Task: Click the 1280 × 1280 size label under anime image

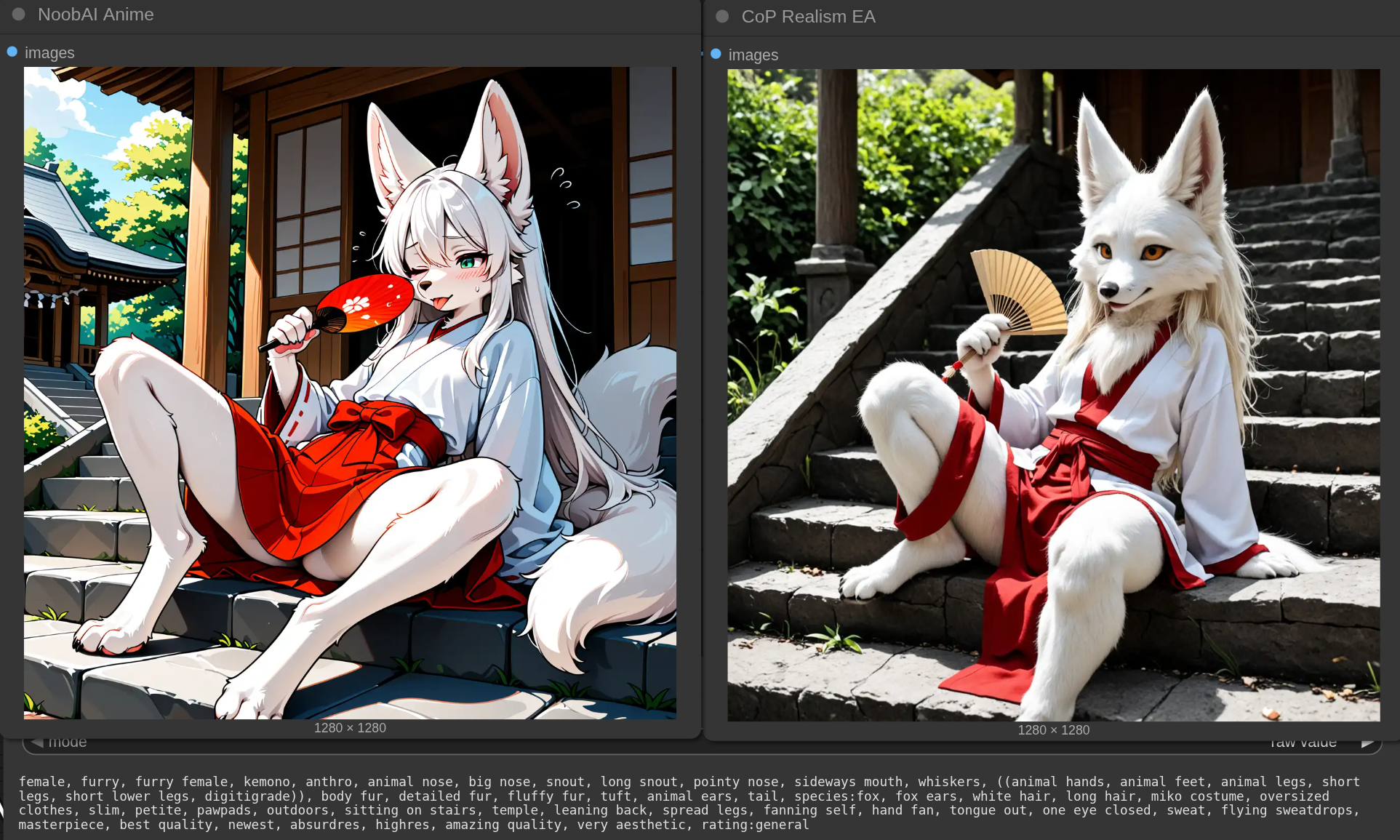Action: click(x=350, y=728)
